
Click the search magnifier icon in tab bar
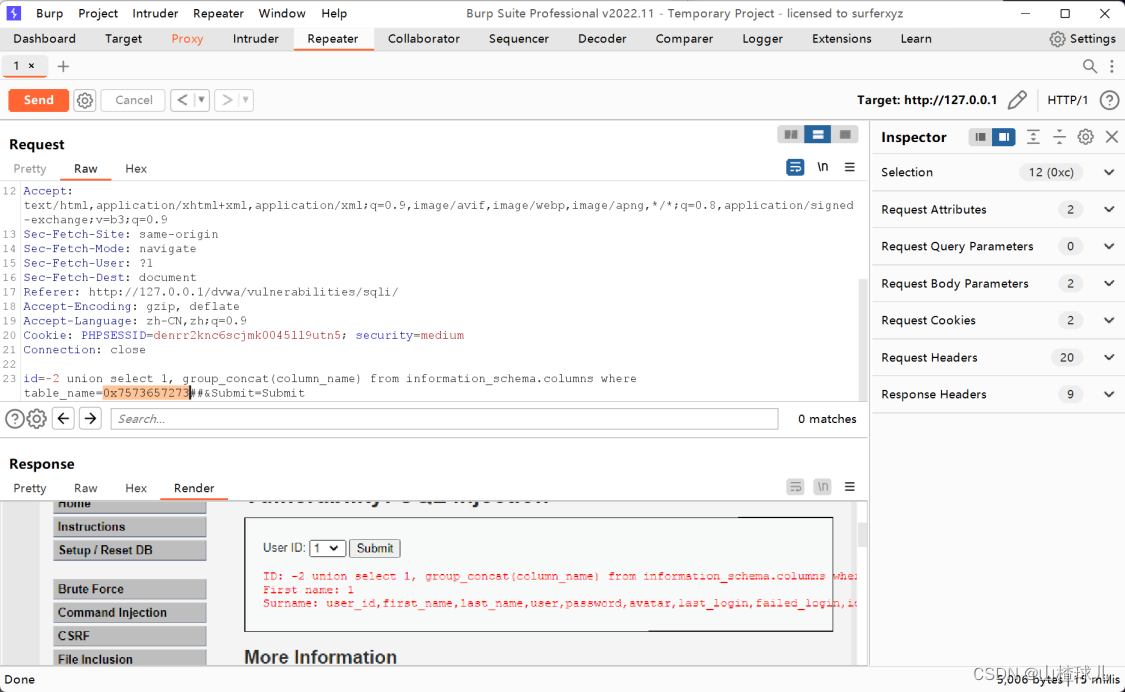pos(1089,66)
